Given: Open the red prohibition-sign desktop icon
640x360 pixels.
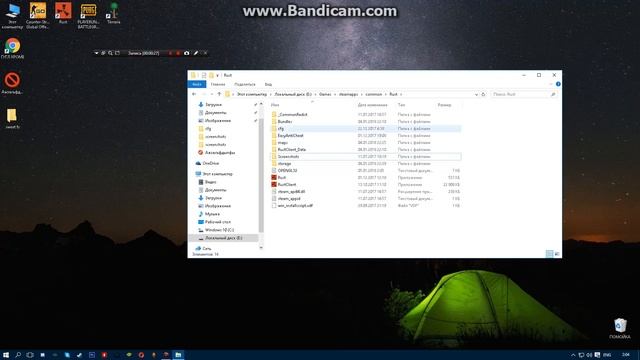Looking at the screenshot, I should pyautogui.click(x=12, y=83).
